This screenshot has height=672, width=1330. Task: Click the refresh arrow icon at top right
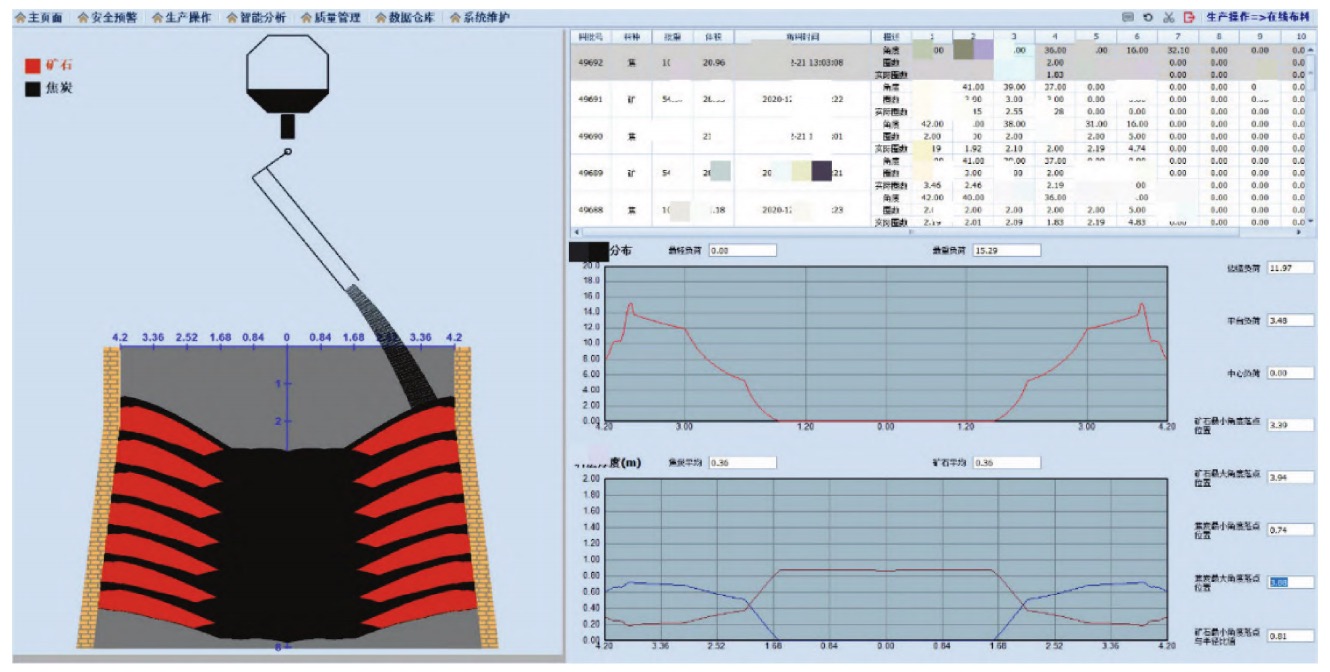tap(1148, 17)
